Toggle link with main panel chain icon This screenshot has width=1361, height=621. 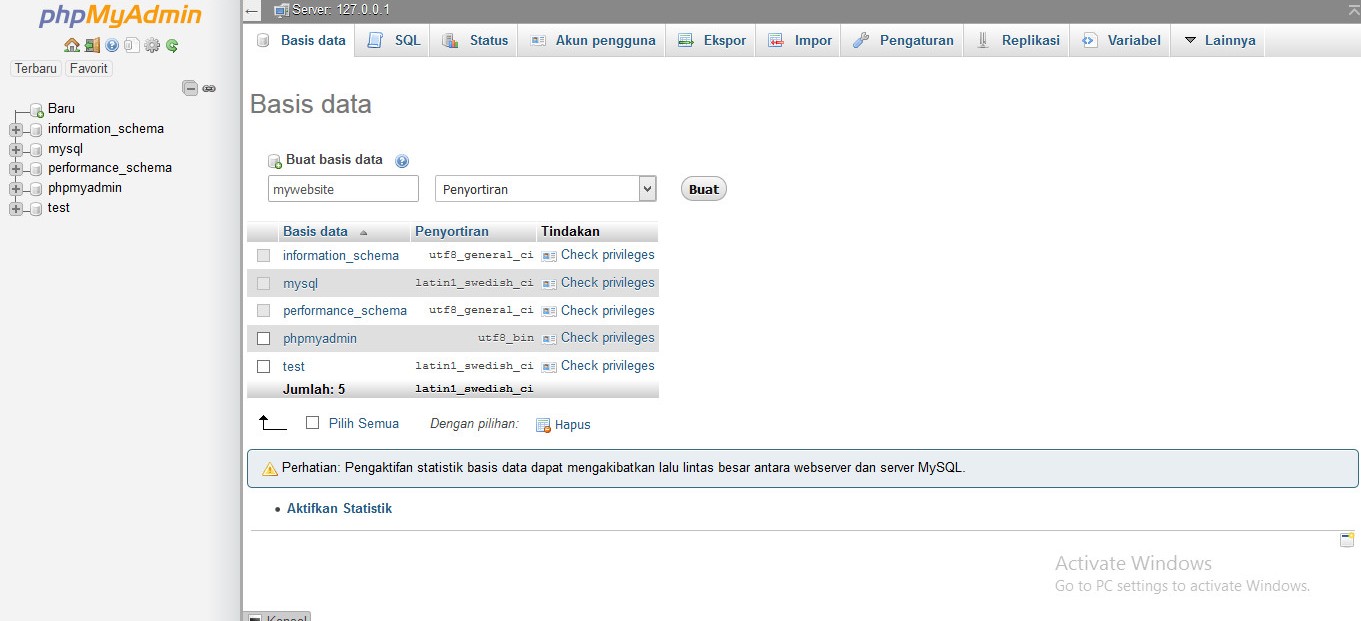click(x=209, y=88)
